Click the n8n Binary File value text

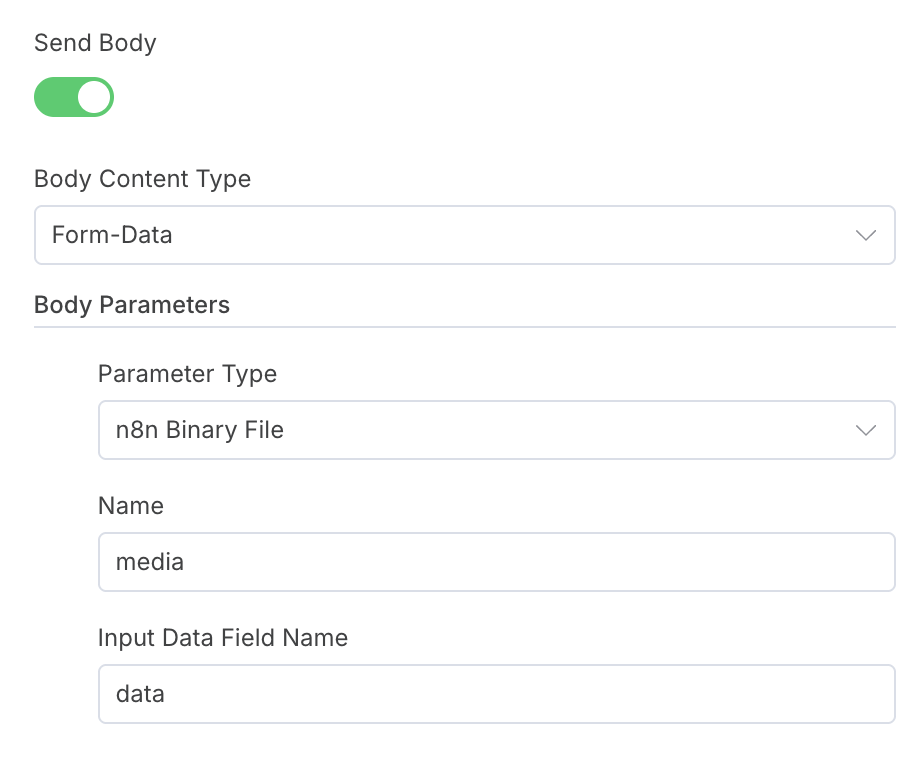(x=200, y=430)
